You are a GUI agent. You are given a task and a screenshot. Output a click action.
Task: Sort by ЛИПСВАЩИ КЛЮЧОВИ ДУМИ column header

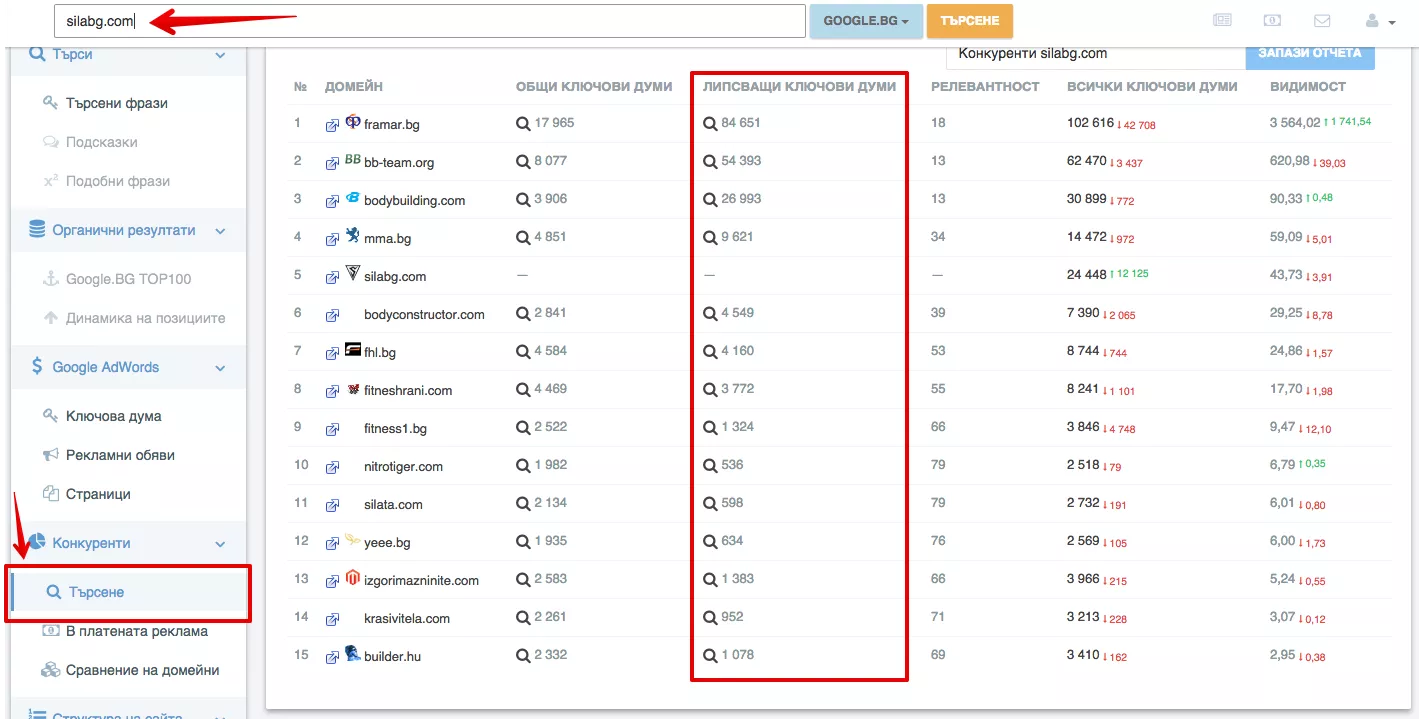[x=799, y=87]
